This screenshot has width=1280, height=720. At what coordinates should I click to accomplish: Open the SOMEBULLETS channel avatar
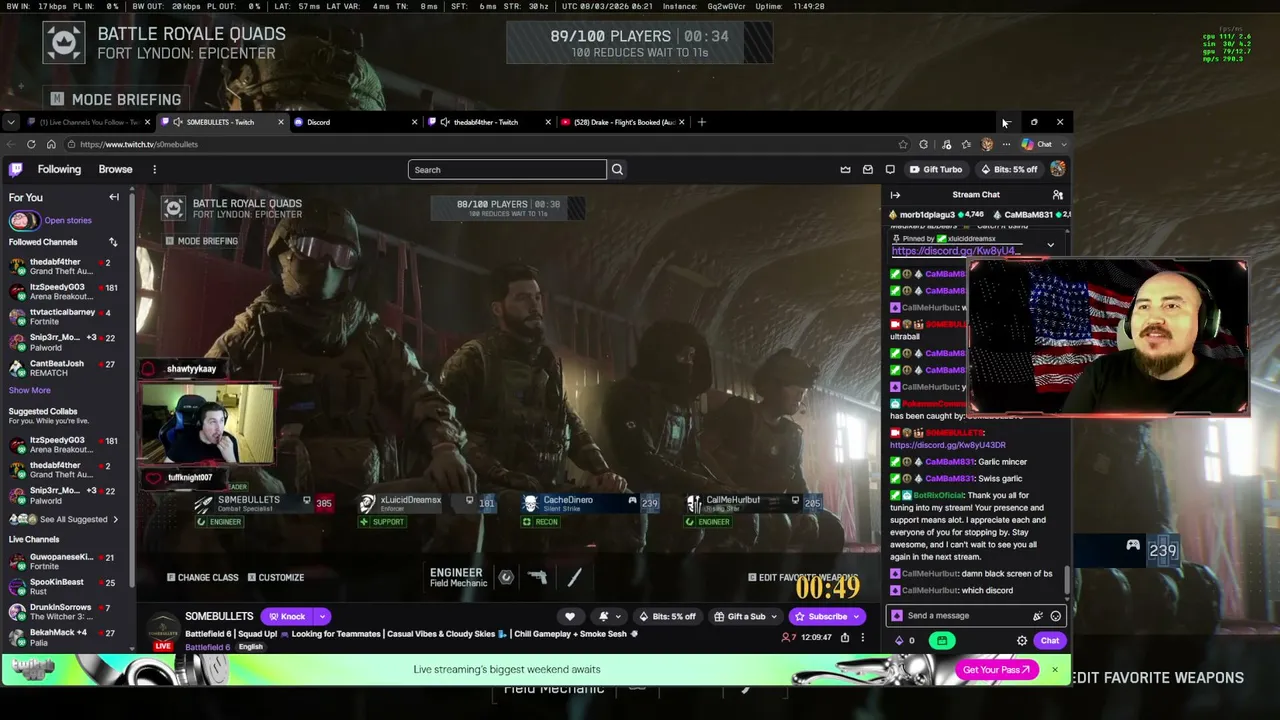point(163,631)
